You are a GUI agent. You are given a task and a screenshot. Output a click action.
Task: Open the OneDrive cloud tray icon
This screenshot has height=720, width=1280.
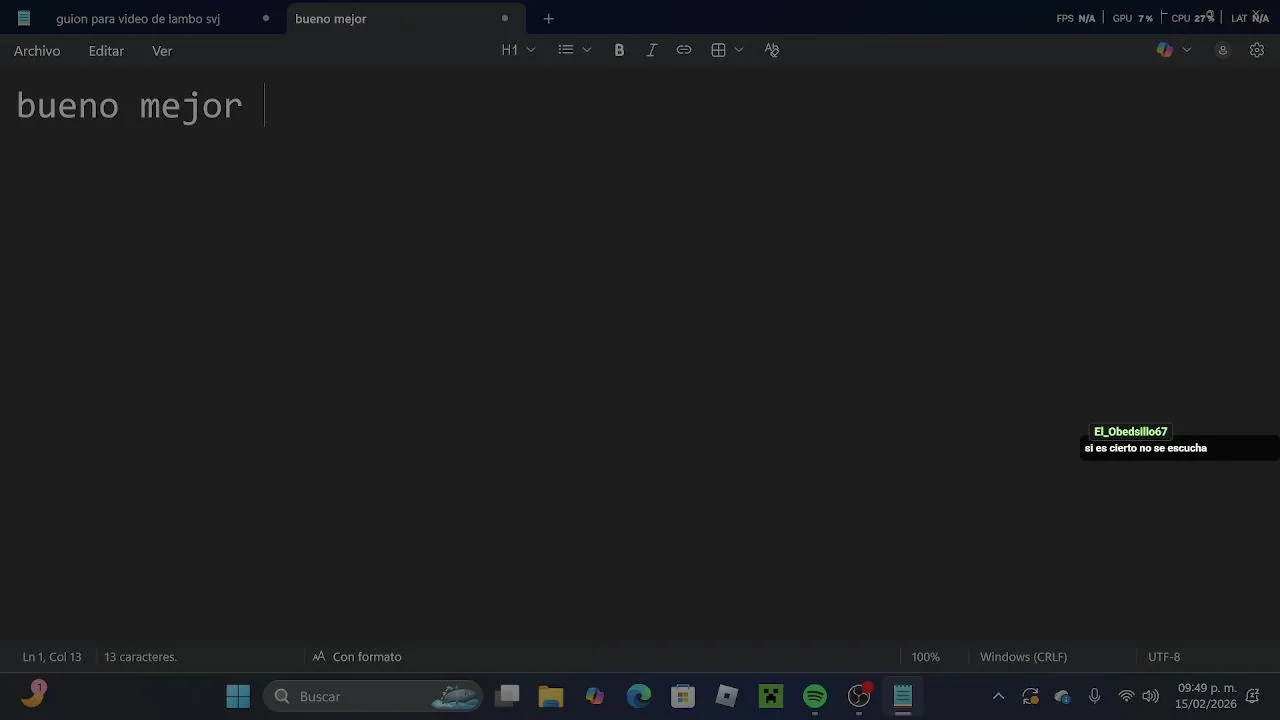pos(1062,696)
